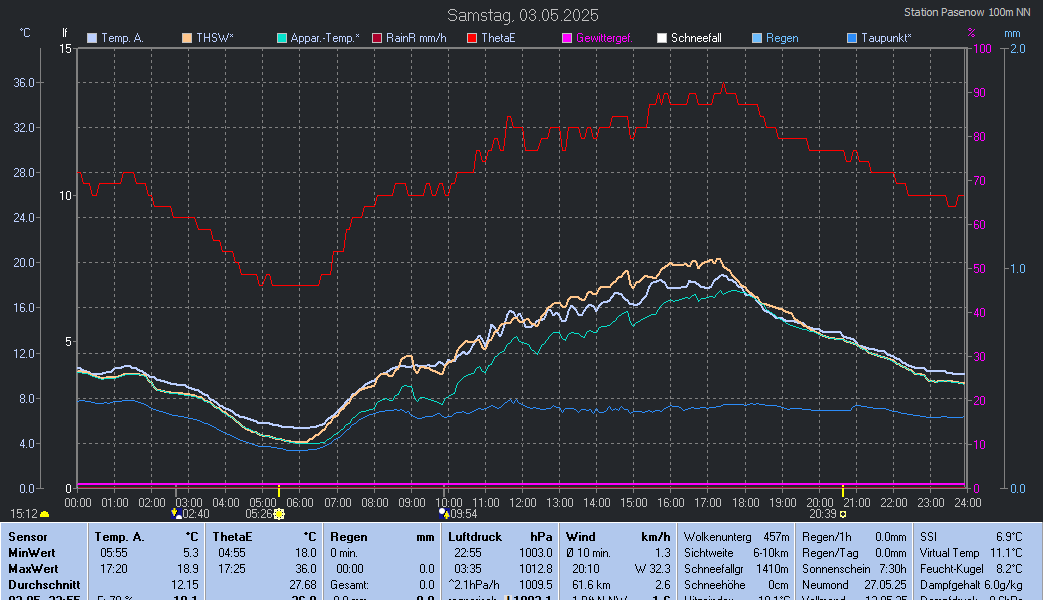
Task: Select the 'ThetaE' legend label
Action: pyautogui.click(x=498, y=38)
